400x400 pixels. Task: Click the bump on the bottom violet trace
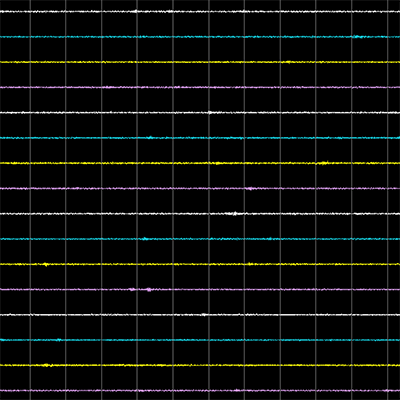tap(237, 390)
